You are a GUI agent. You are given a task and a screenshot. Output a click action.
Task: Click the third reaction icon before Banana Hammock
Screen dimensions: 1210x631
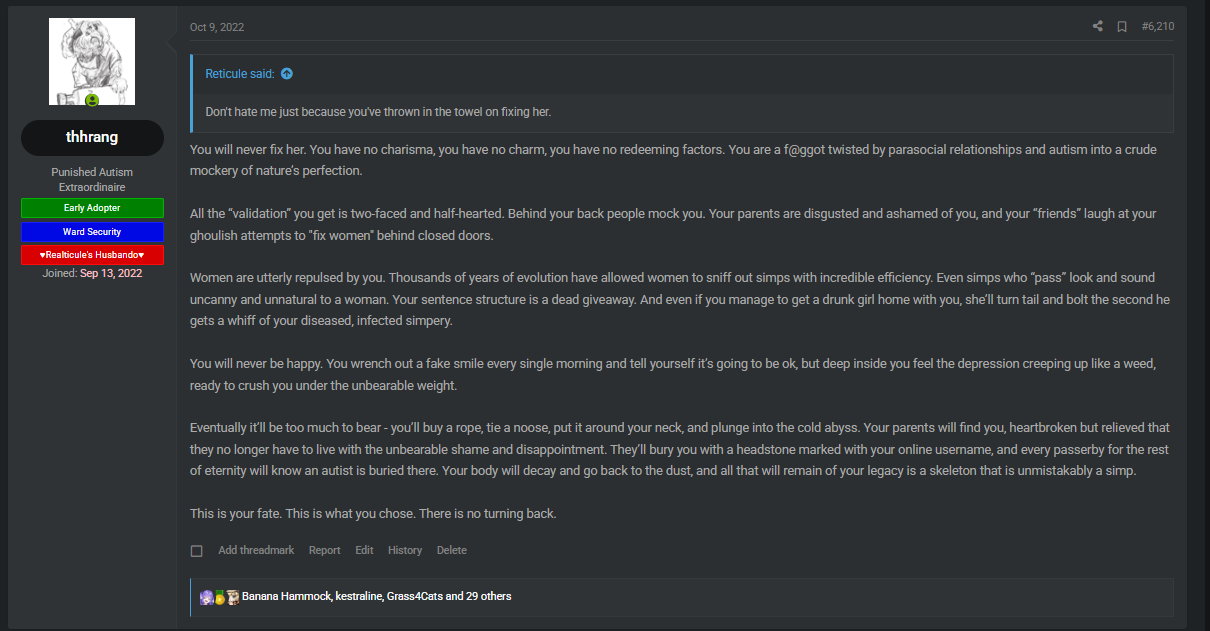coord(232,596)
